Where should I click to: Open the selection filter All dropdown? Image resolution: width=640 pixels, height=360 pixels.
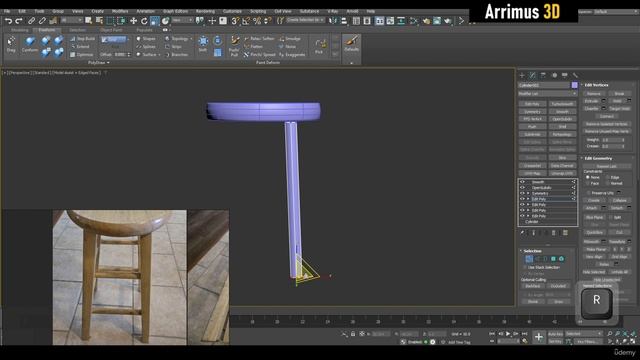tap(71, 20)
